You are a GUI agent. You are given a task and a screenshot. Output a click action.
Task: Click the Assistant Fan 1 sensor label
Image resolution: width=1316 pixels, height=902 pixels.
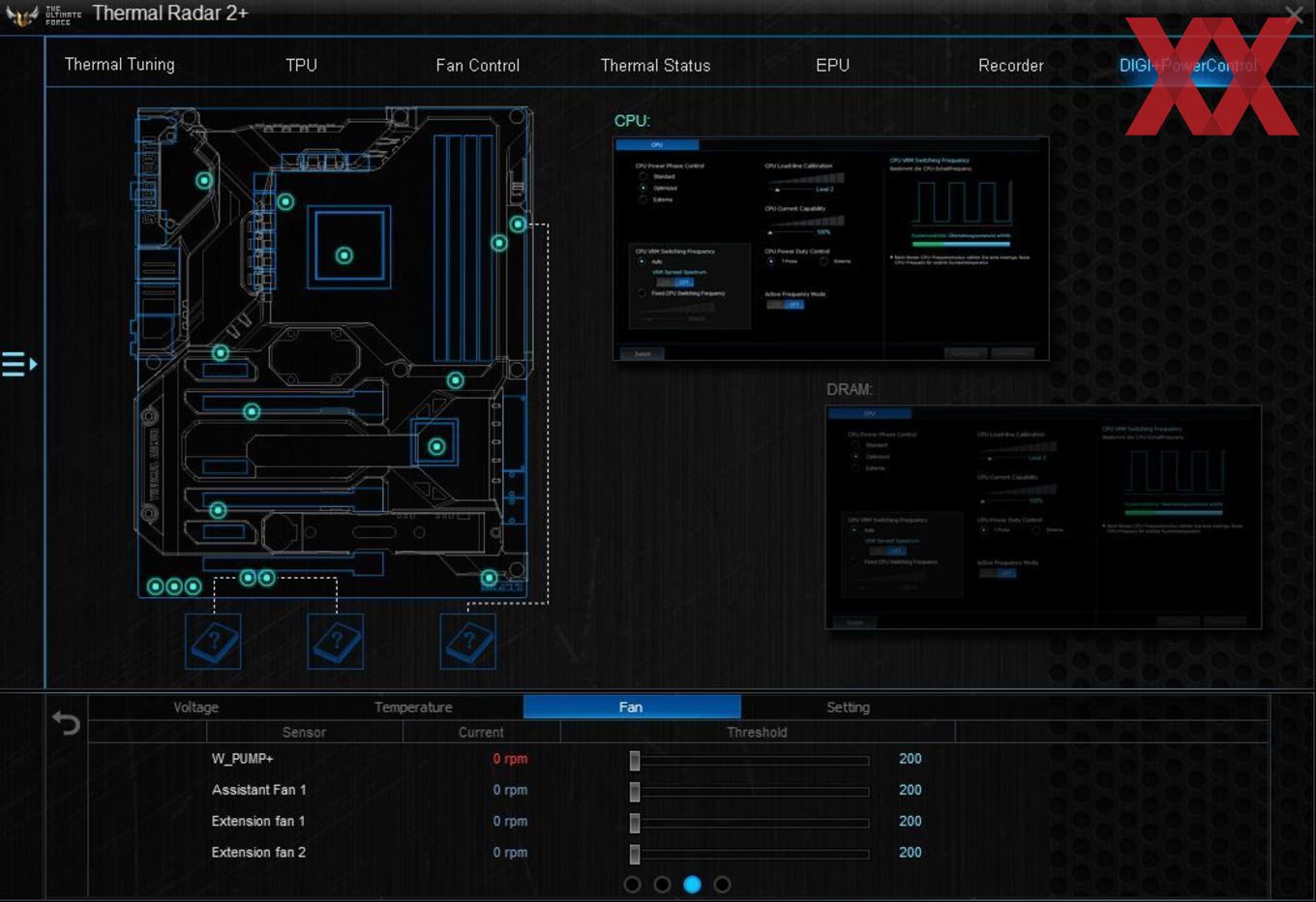click(259, 790)
